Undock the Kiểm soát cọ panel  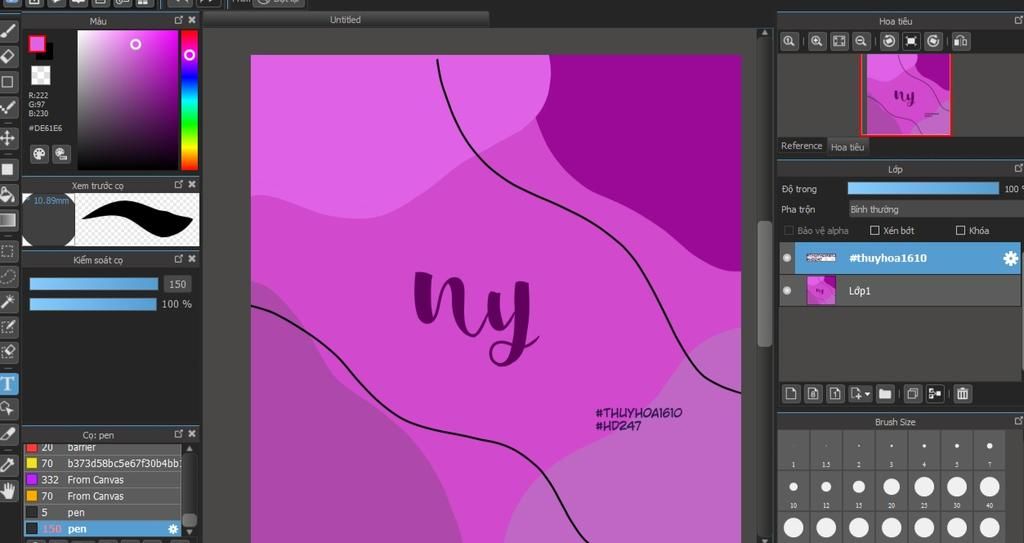[179, 259]
